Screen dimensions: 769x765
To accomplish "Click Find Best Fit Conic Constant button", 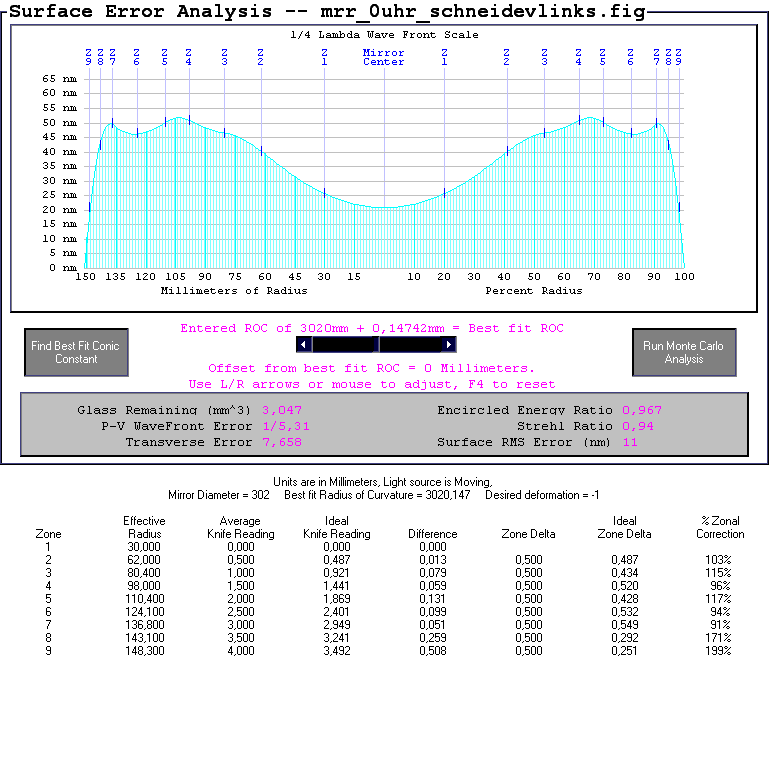I will [77, 352].
